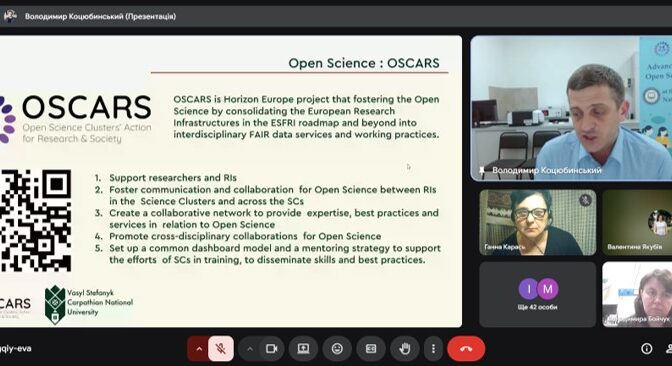Click the 'Open Science : OSCARS' slide title
Screen dimensions: 672x366
click(364, 63)
